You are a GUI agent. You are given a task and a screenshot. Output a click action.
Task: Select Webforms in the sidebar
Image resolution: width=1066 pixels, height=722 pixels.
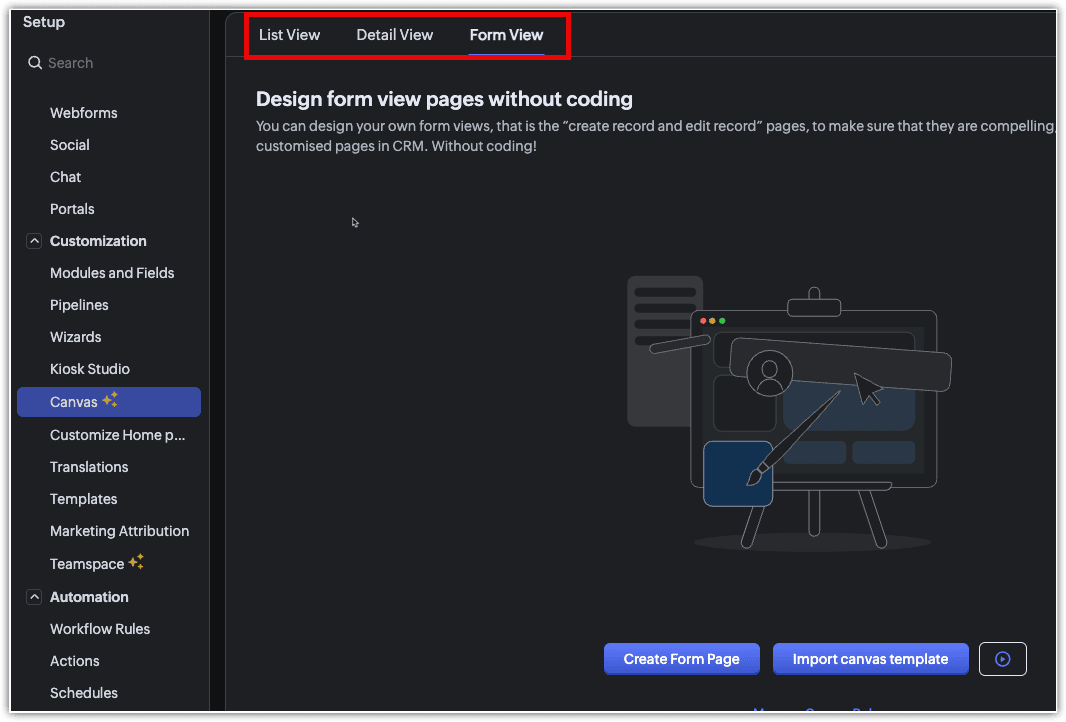84,113
